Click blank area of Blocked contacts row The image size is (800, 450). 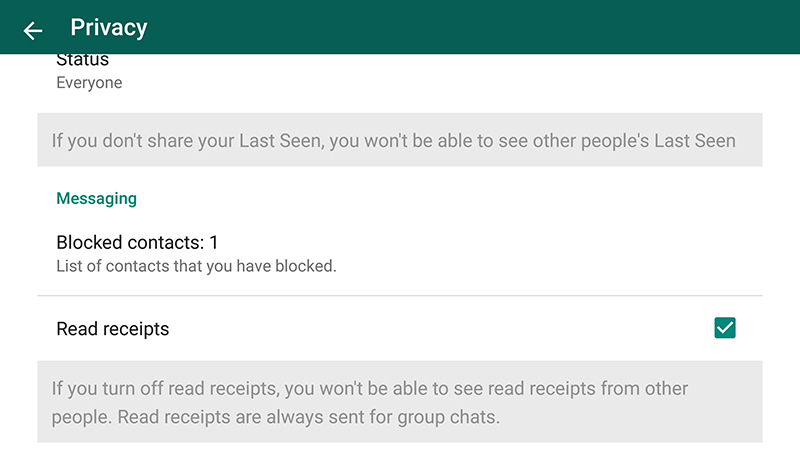520,252
